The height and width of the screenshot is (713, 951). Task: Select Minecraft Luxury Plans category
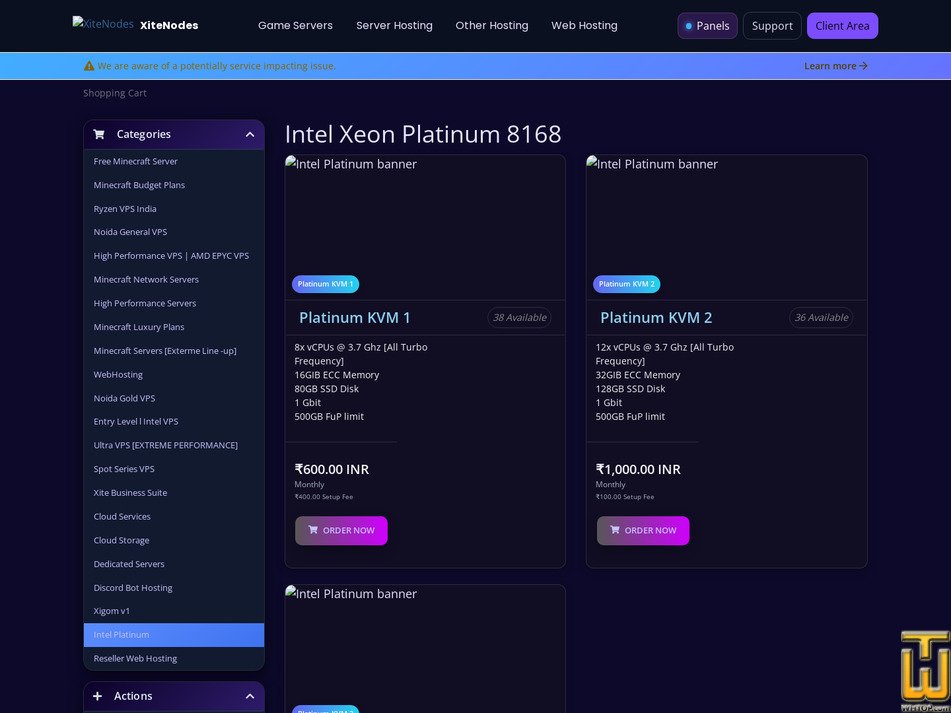point(173,327)
